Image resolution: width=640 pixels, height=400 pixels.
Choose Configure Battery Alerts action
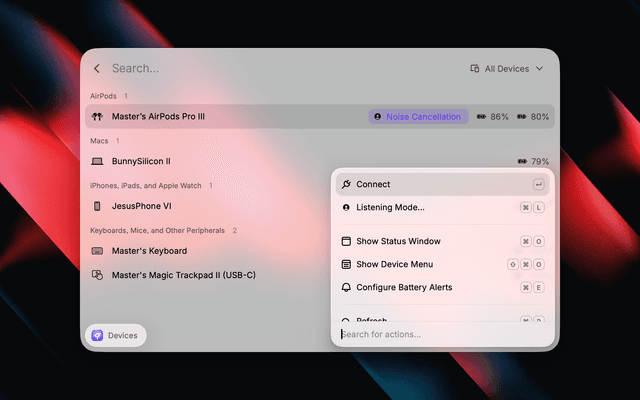(442, 287)
